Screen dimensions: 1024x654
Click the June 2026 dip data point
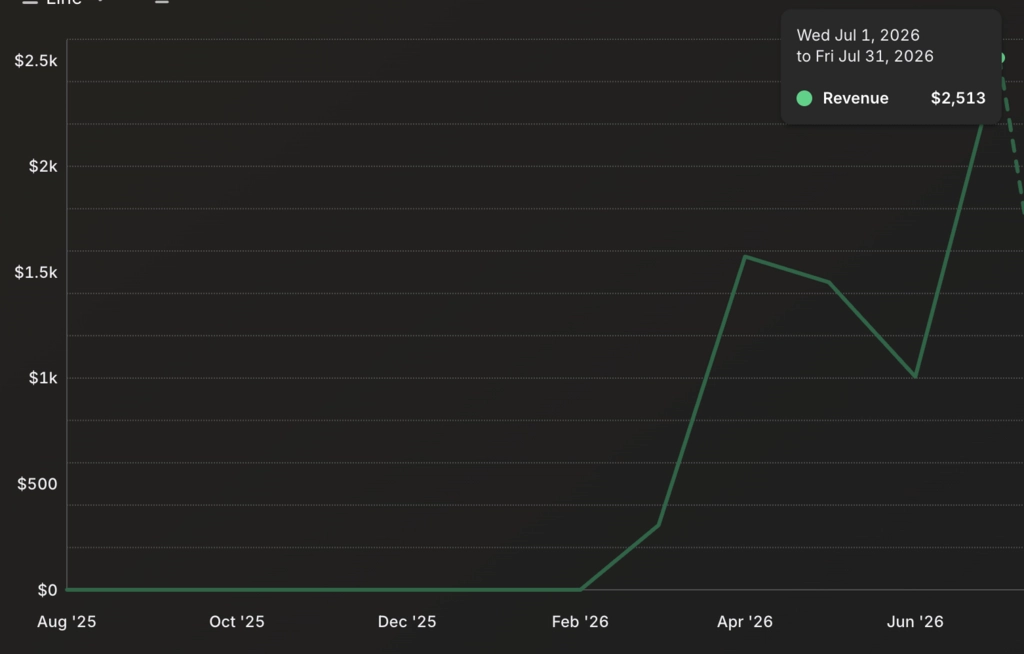point(916,377)
